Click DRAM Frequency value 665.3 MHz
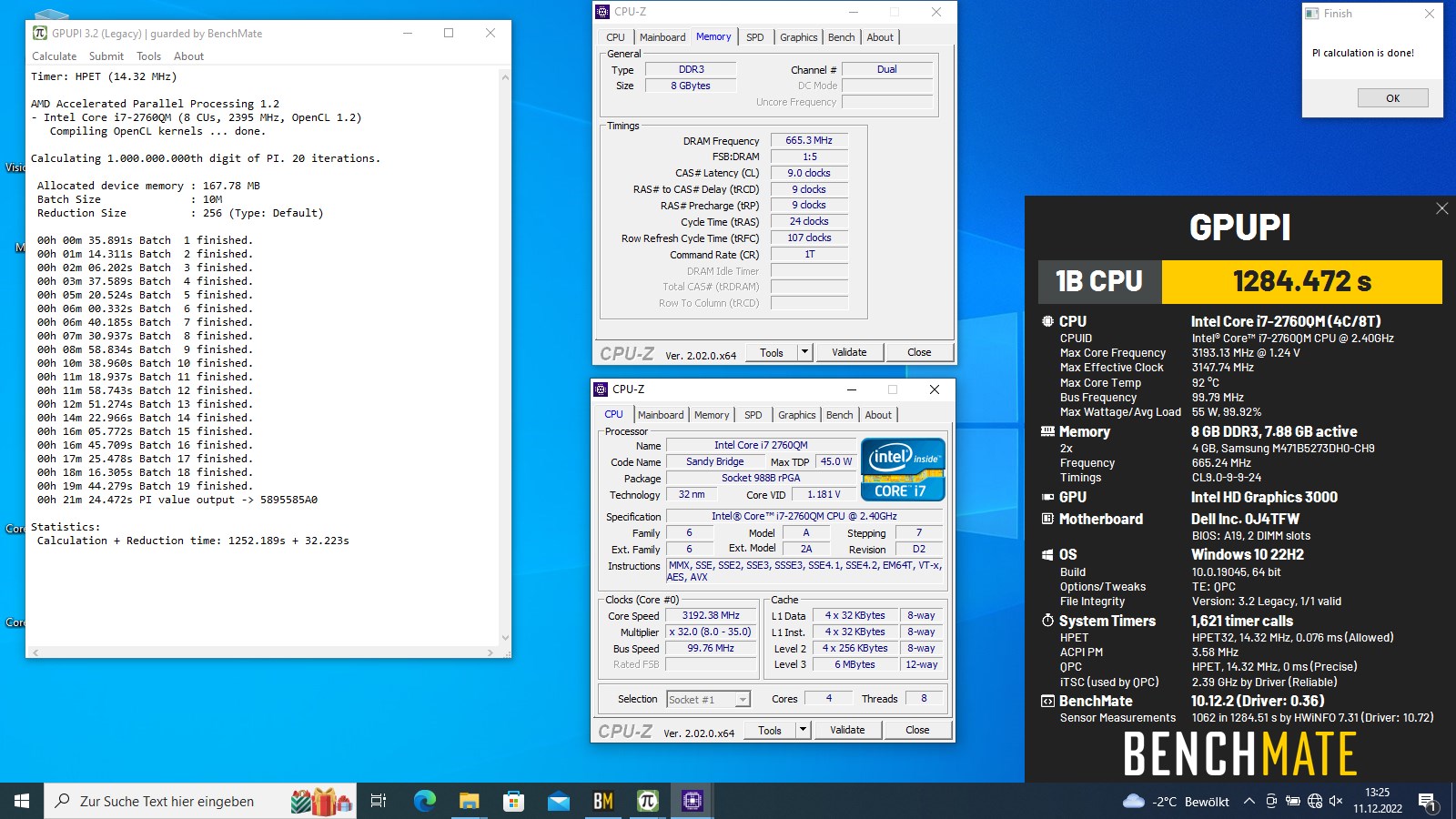1456x819 pixels. click(x=809, y=140)
